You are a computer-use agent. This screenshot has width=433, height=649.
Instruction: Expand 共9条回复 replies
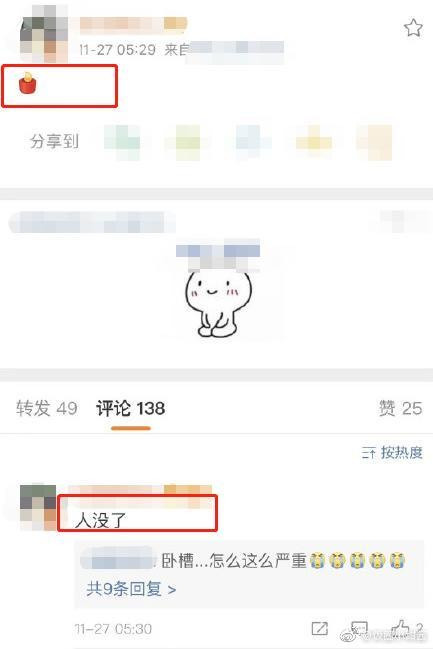131,588
